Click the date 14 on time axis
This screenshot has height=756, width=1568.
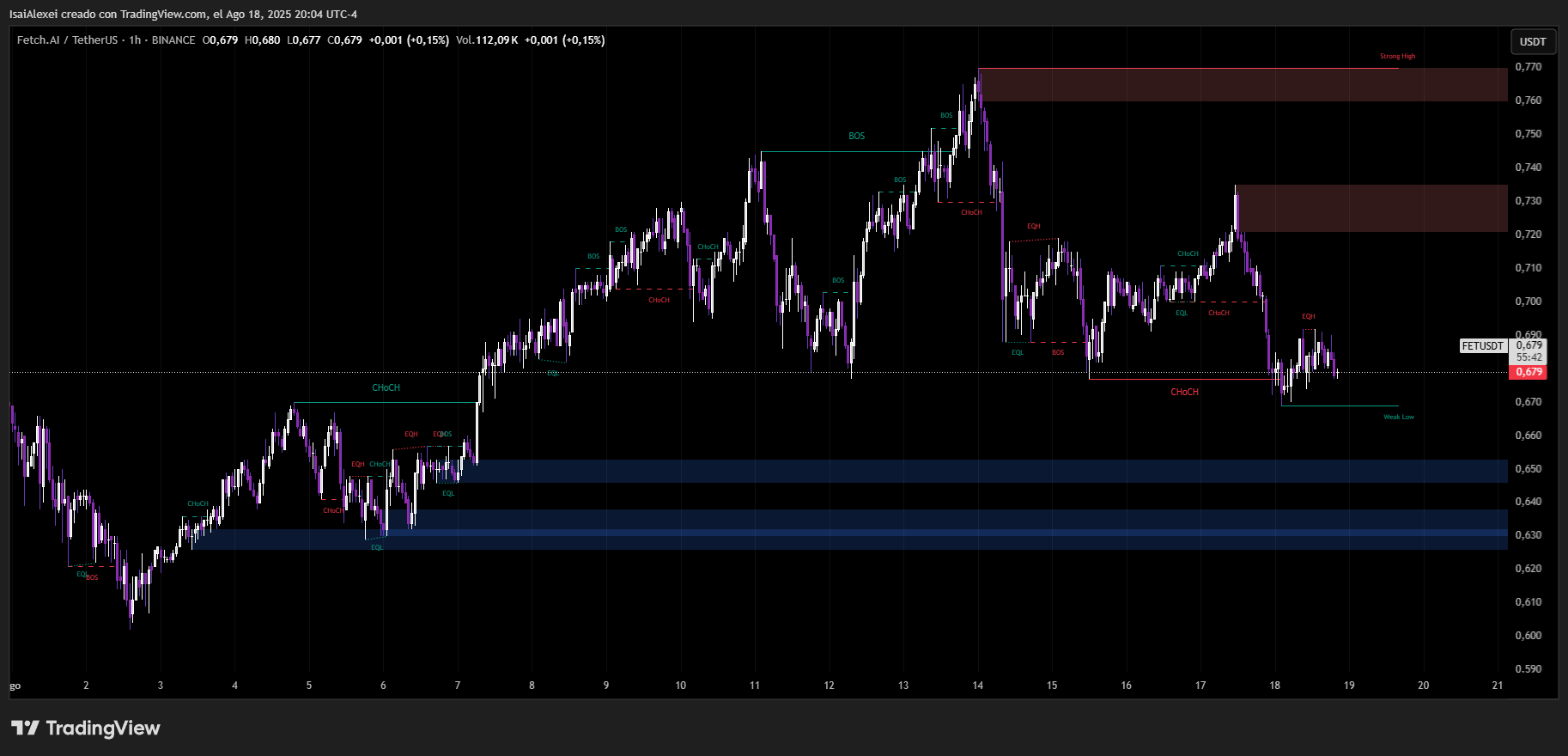977,686
